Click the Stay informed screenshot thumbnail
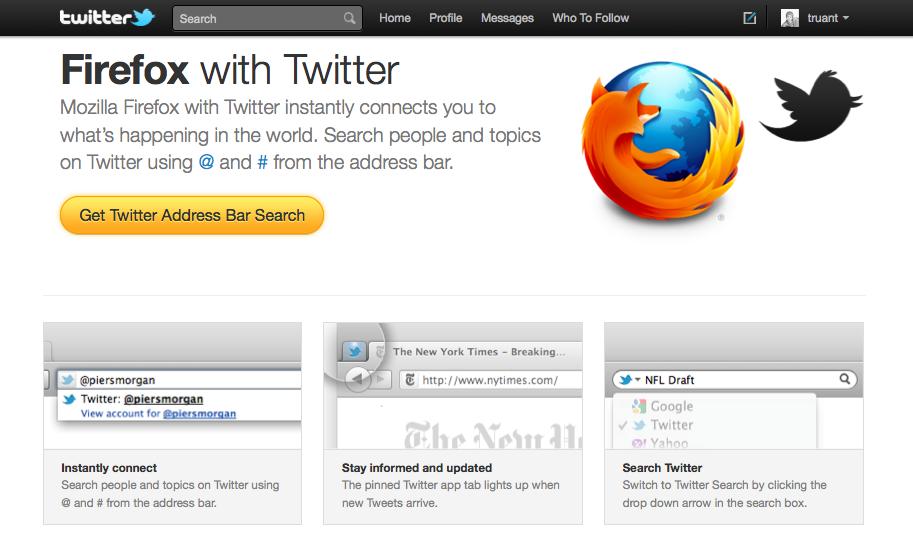This screenshot has height=535, width=913. coord(453,385)
